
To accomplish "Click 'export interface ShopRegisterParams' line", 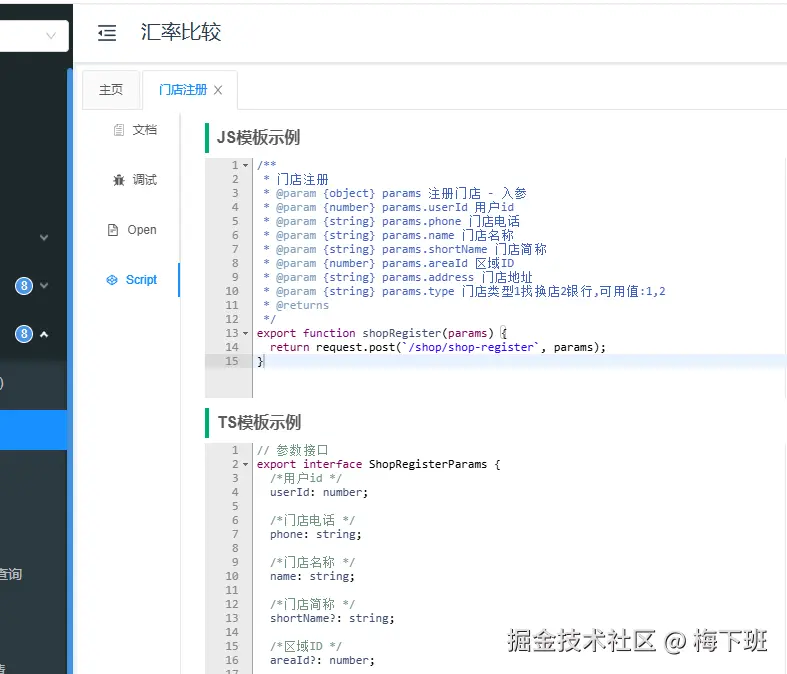I will point(378,464).
